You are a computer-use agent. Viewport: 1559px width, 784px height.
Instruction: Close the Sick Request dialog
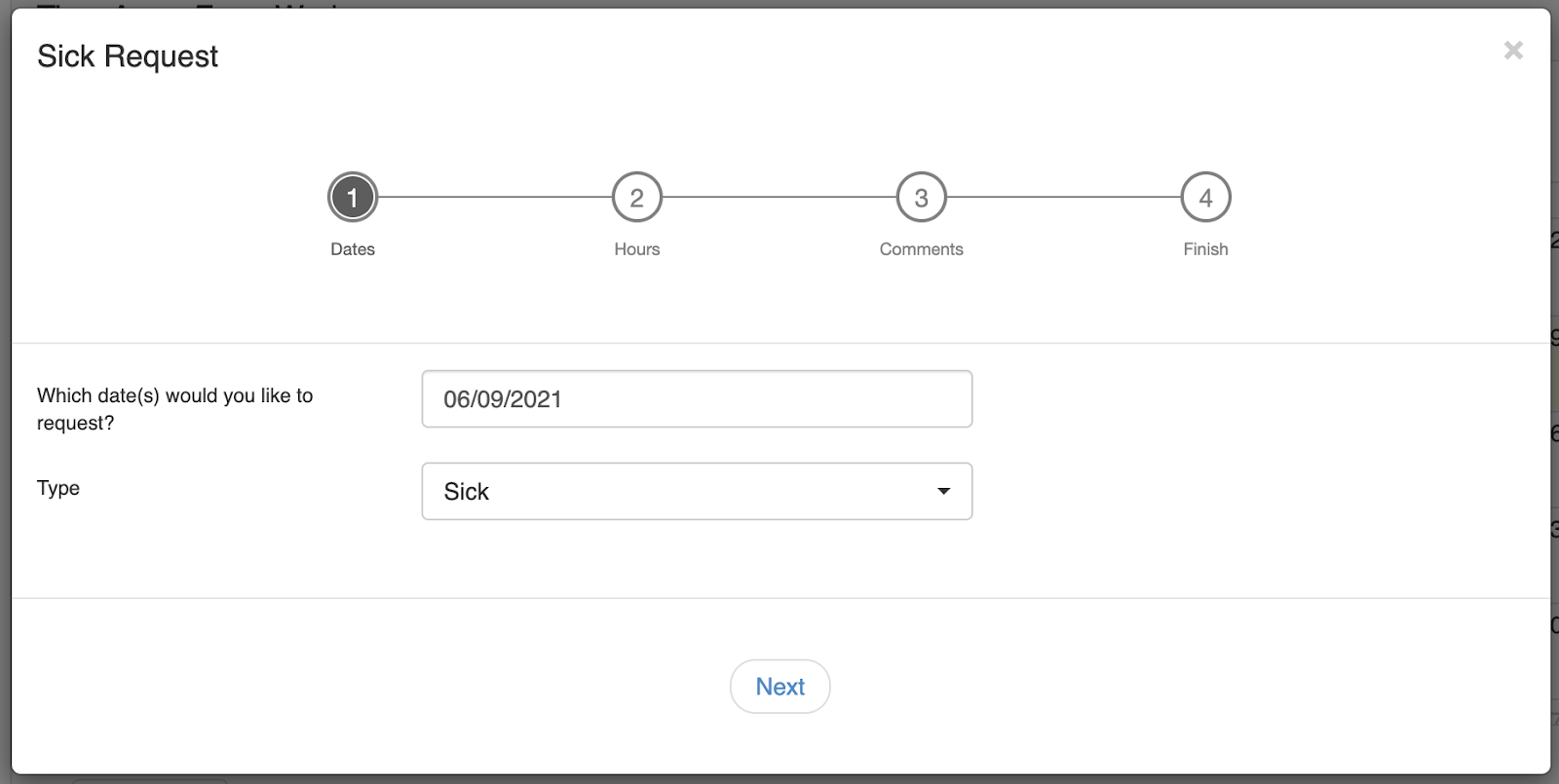click(x=1512, y=51)
